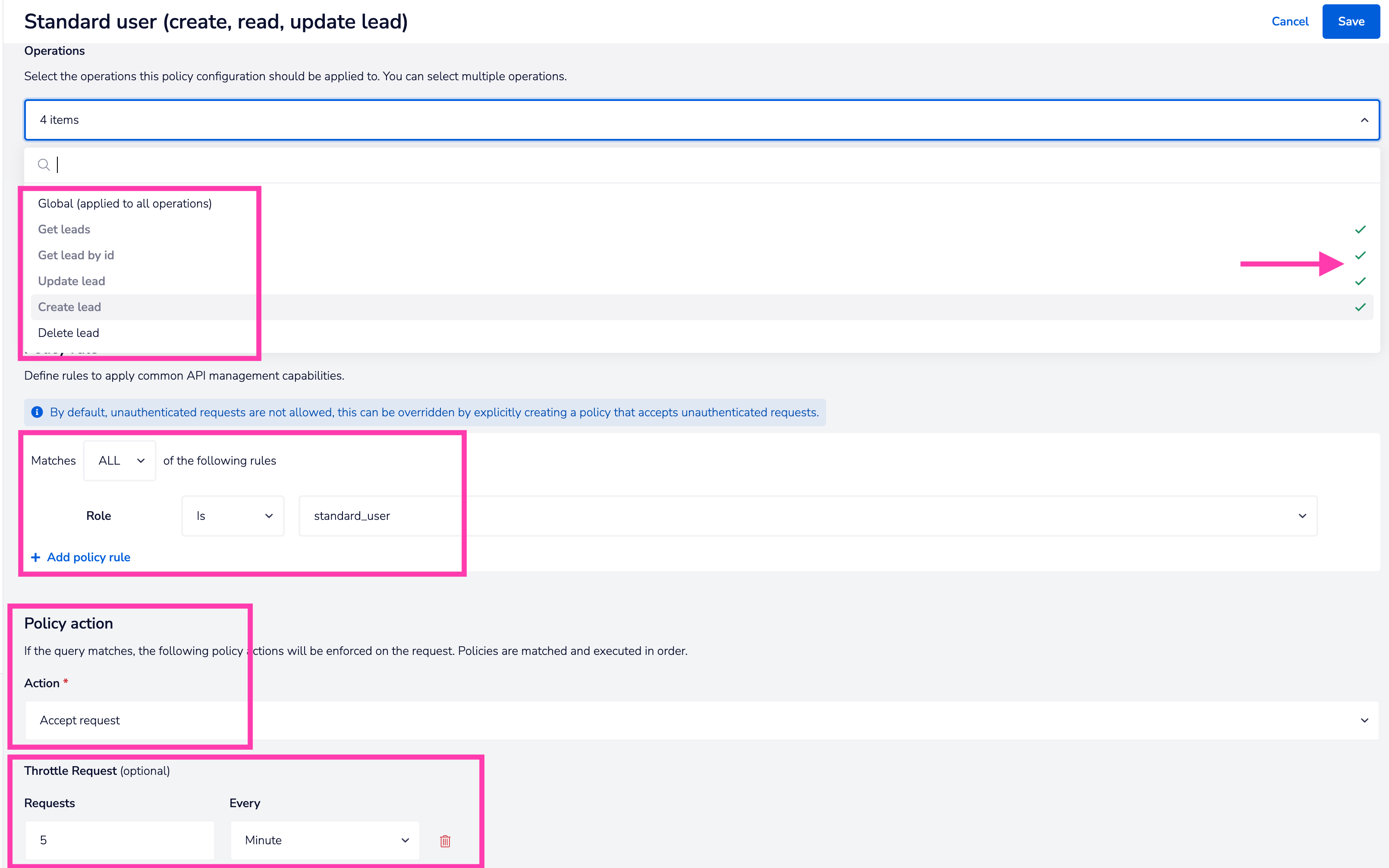This screenshot has width=1389, height=868.
Task: Open the Role 'Is' operator dropdown
Action: 233,516
